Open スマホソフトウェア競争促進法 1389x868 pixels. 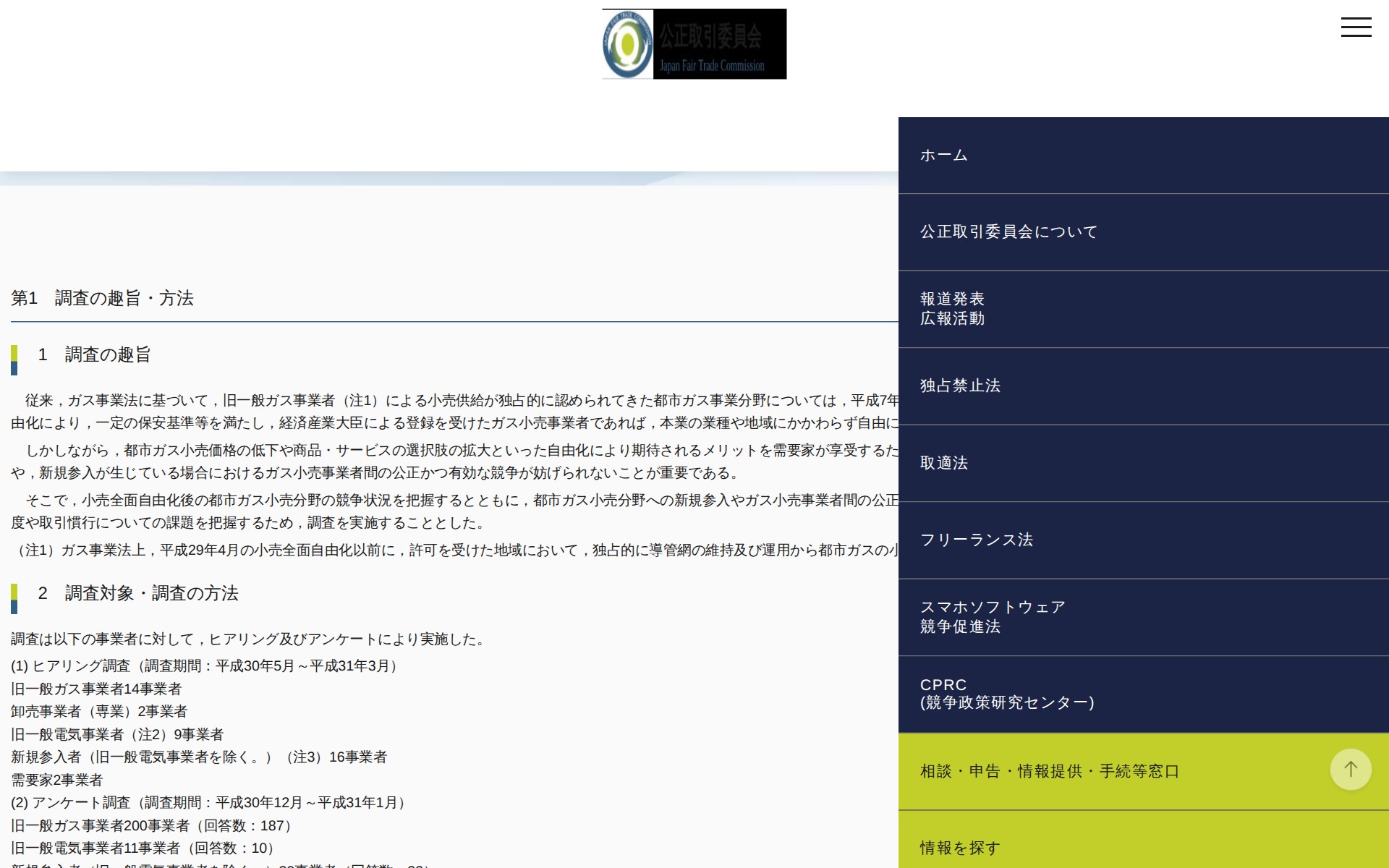click(992, 618)
